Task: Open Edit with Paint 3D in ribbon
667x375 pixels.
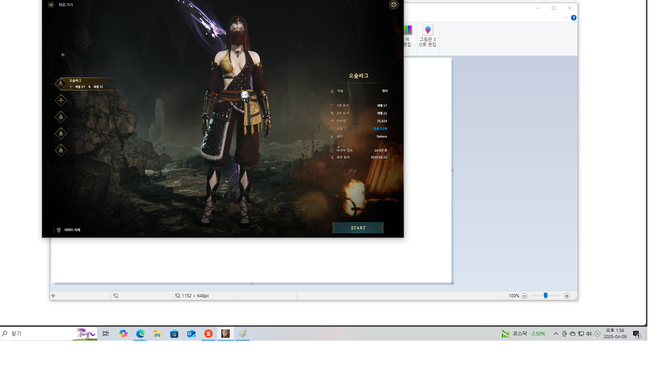Action: (428, 36)
